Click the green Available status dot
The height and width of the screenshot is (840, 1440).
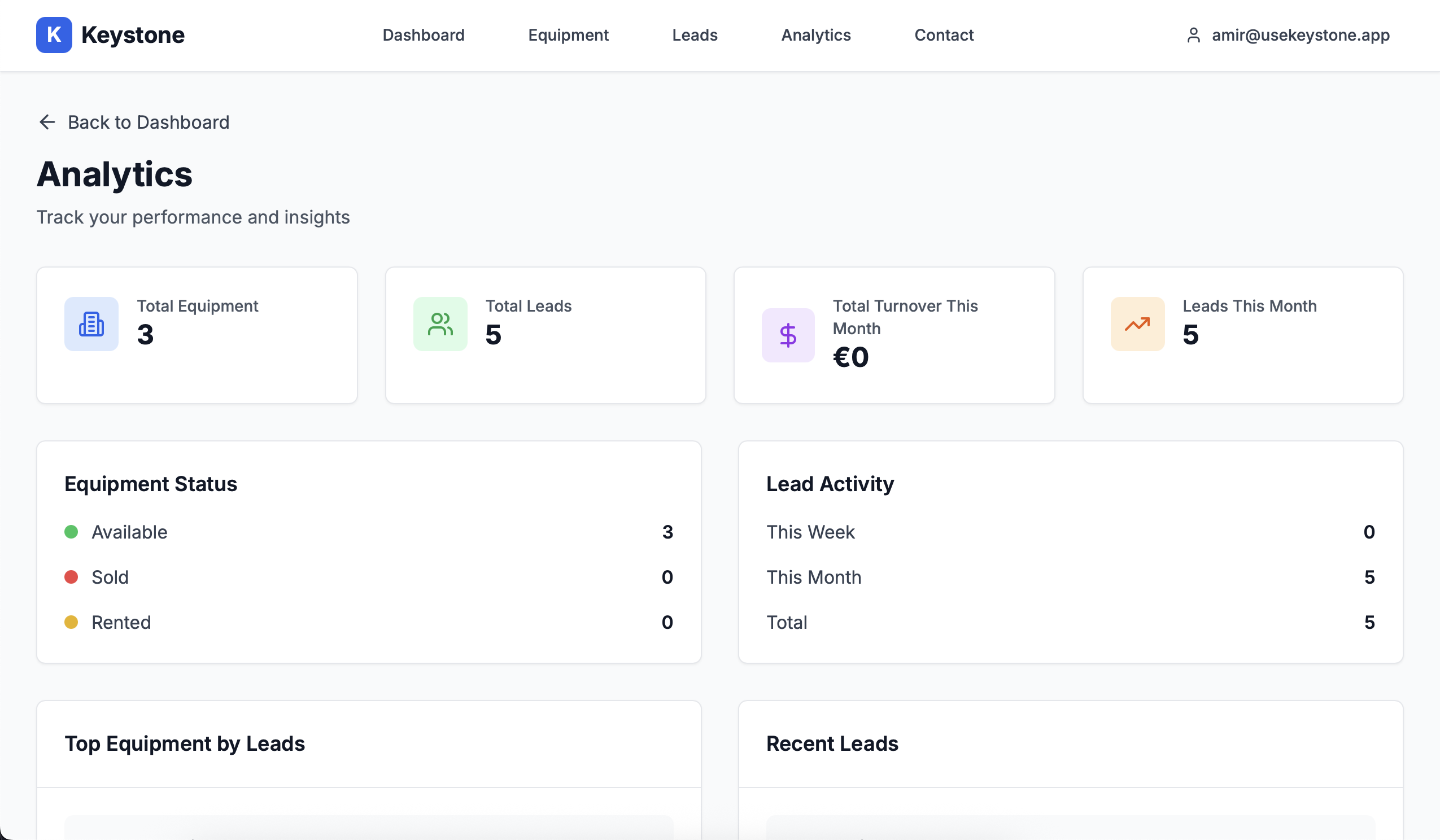click(x=71, y=532)
